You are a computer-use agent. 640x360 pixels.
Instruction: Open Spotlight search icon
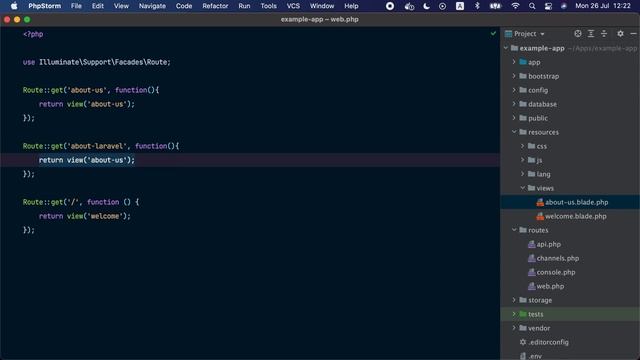pyautogui.click(x=532, y=6)
